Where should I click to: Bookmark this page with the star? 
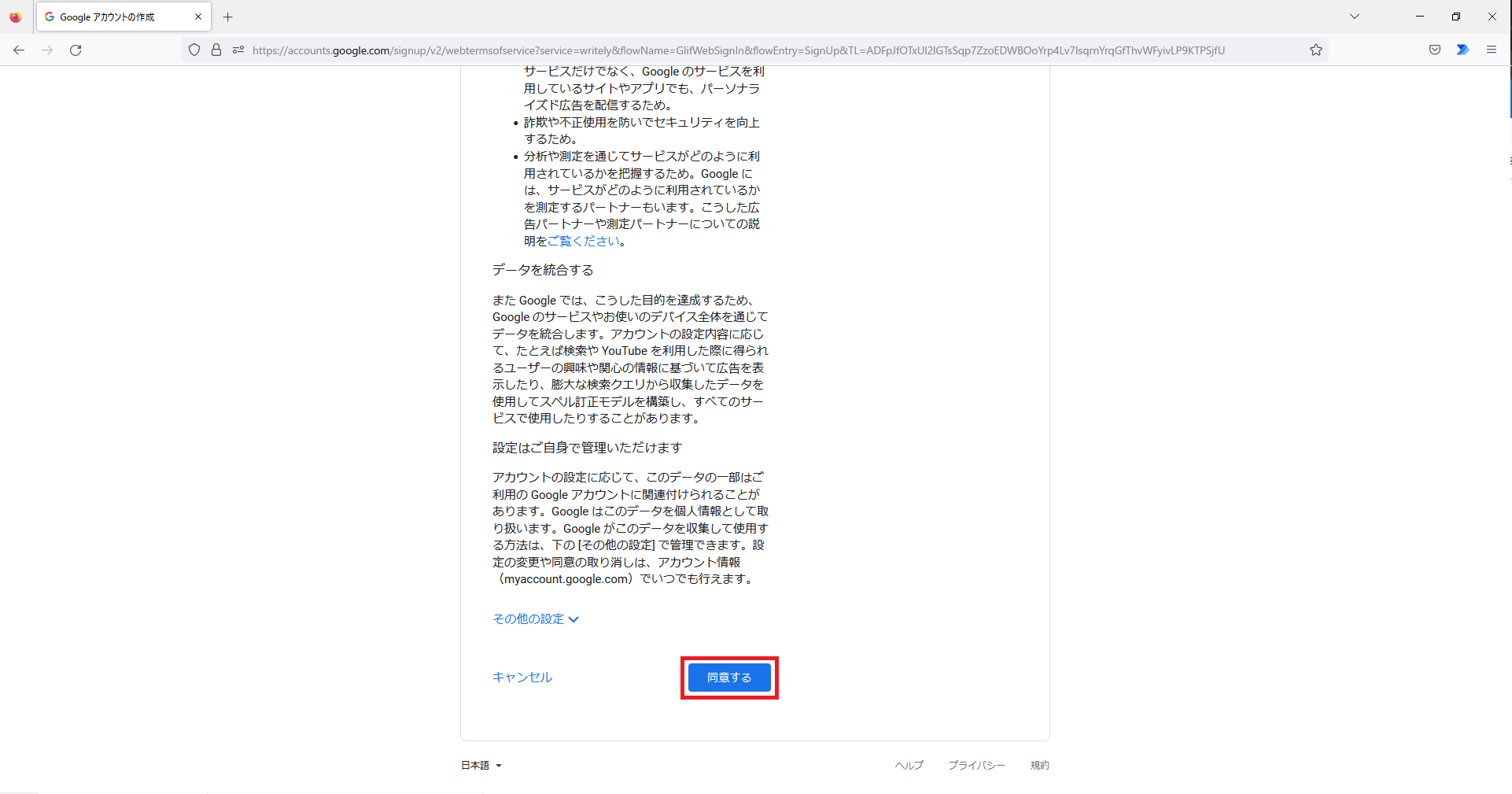[1316, 50]
